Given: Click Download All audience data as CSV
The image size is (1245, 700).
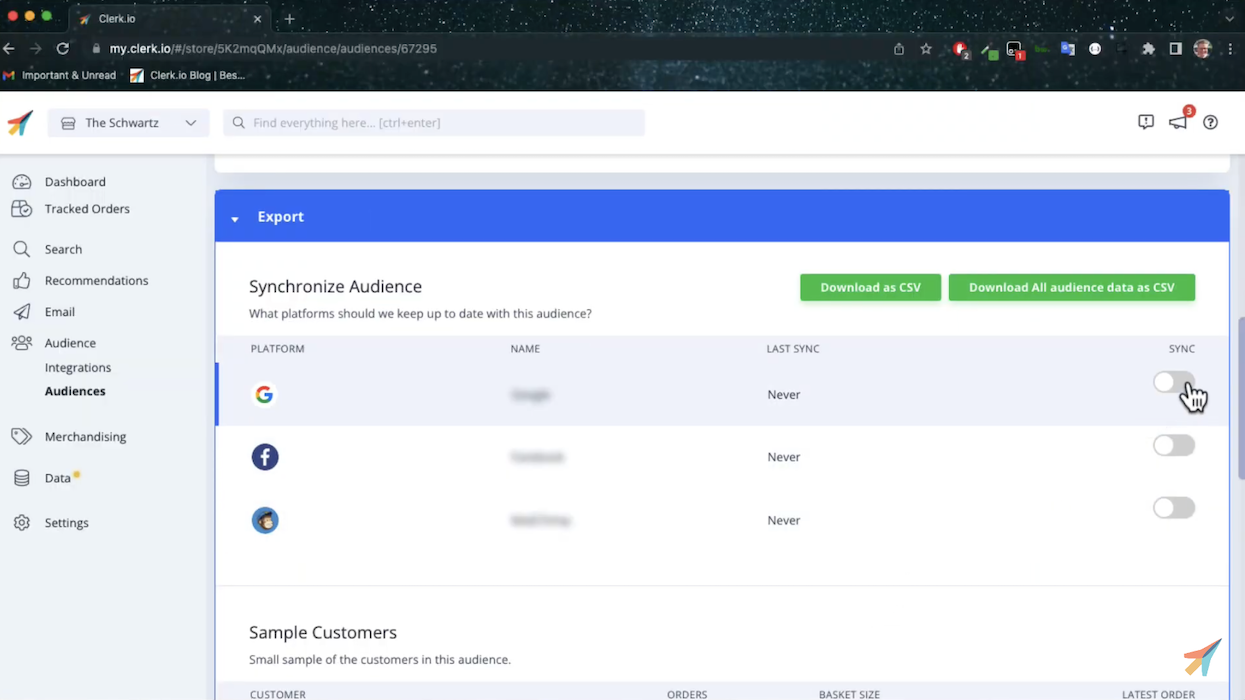Looking at the screenshot, I should click(x=1072, y=287).
